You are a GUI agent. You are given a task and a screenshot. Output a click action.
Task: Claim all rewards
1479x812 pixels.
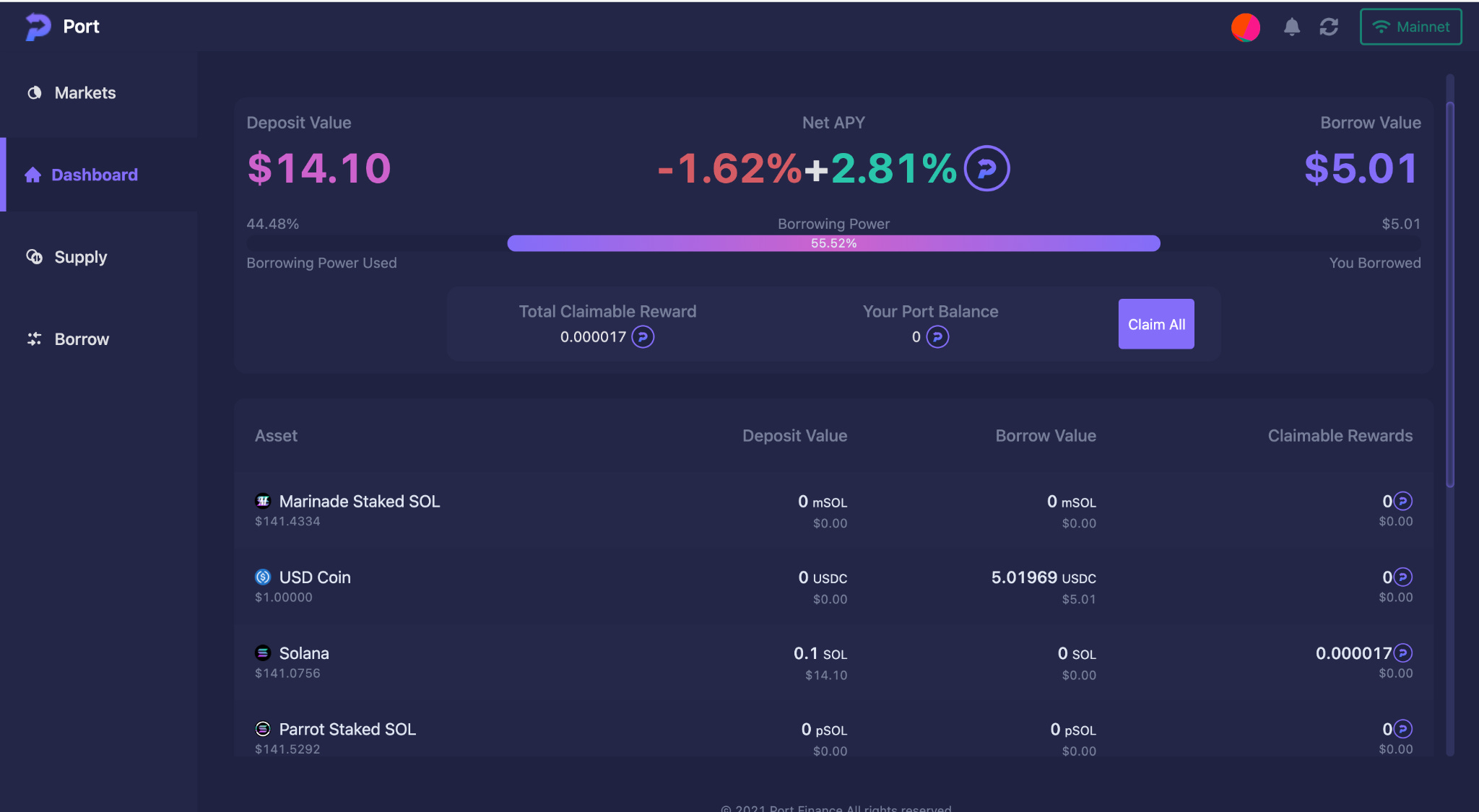click(1156, 324)
